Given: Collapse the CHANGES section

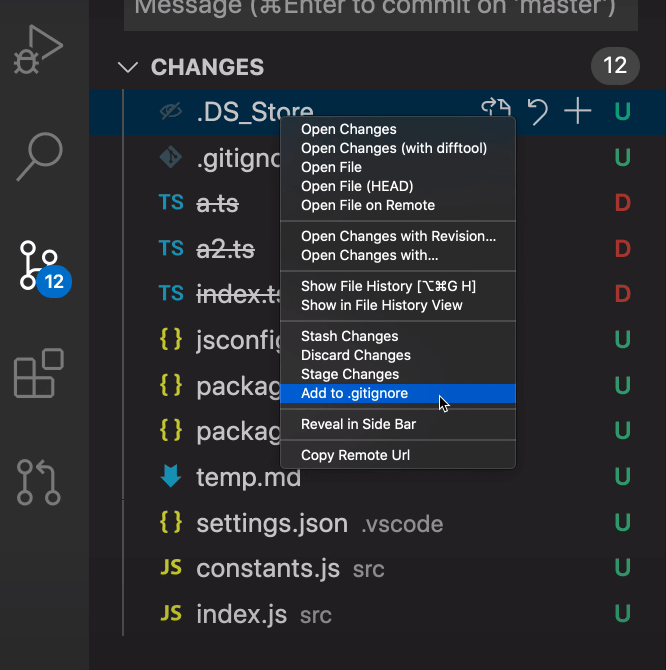Looking at the screenshot, I should click(x=128, y=67).
